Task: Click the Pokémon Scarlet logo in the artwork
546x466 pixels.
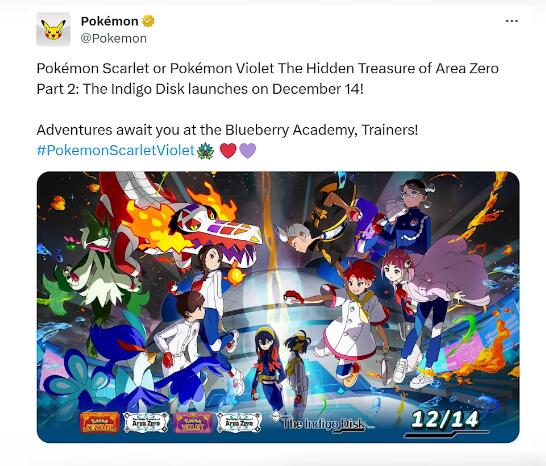Action: pos(100,422)
